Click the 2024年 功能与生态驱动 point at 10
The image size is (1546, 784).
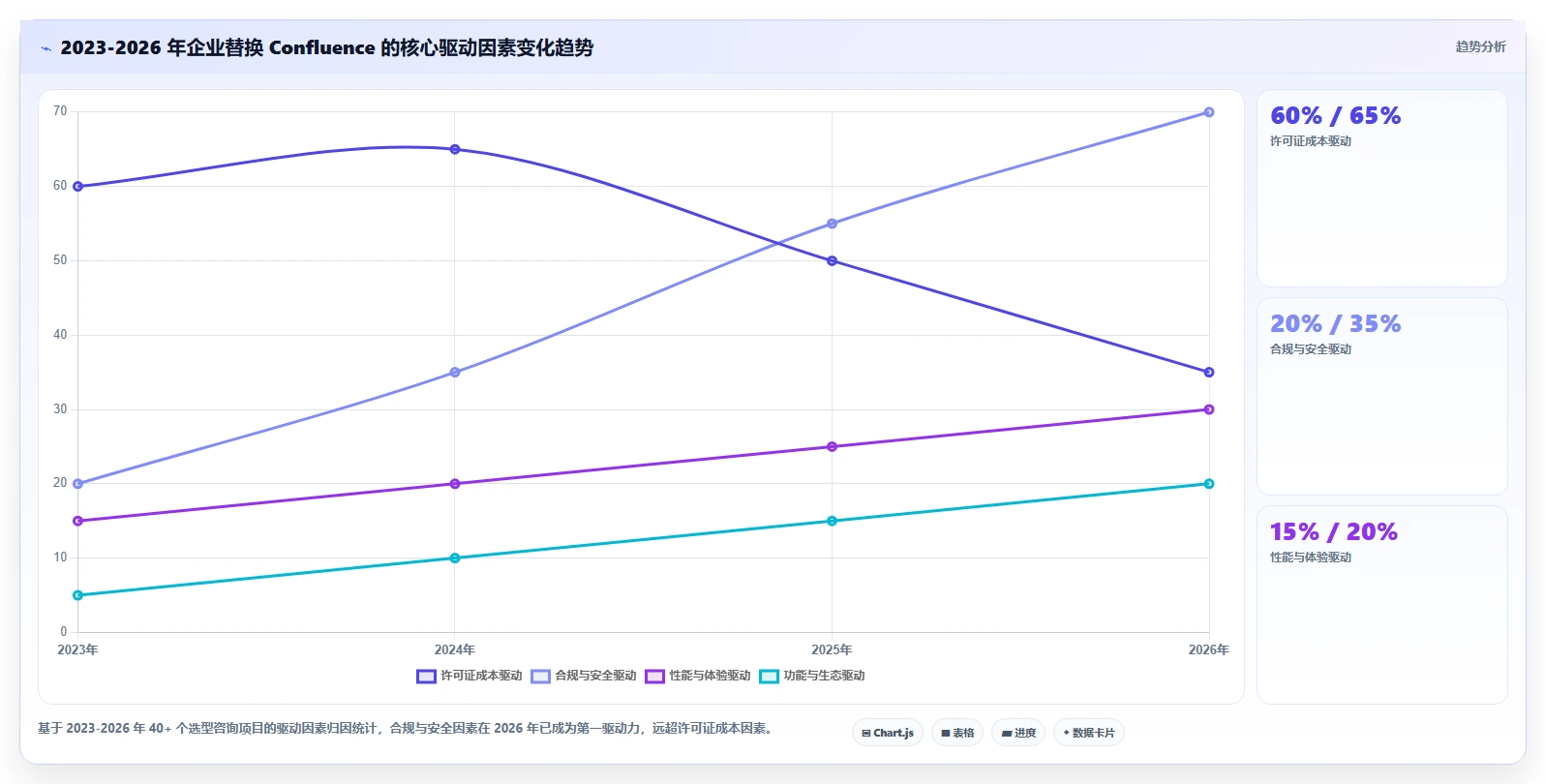pyautogui.click(x=455, y=558)
